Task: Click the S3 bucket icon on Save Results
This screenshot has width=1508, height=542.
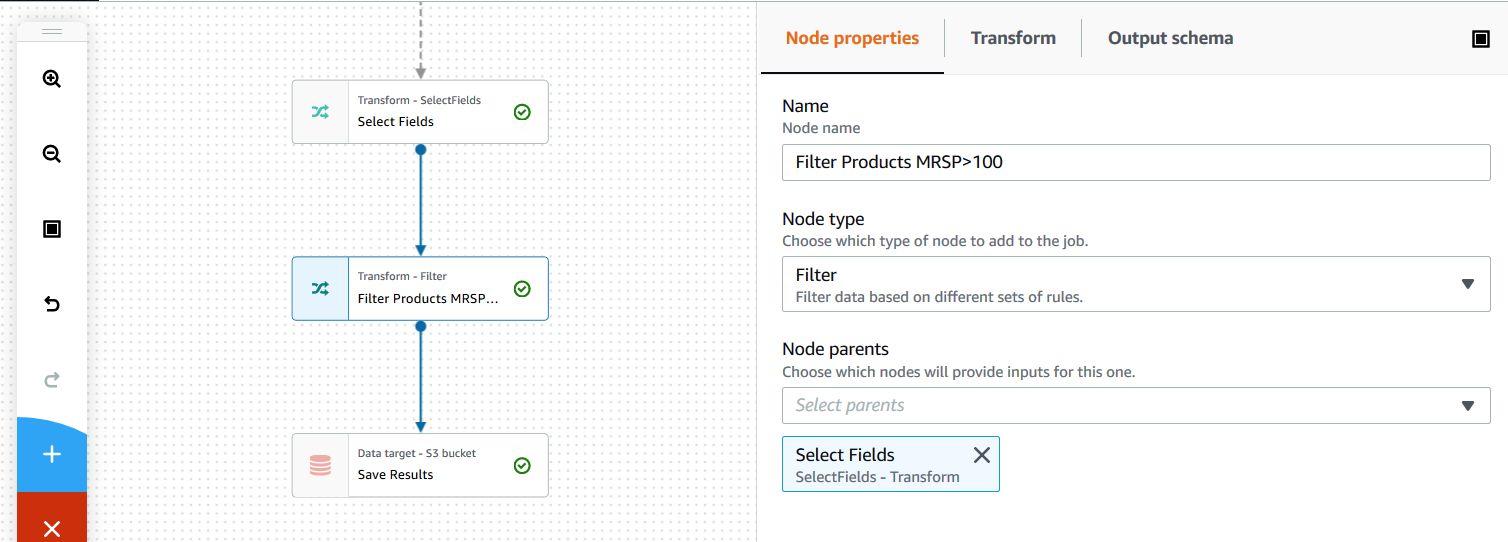Action: point(320,465)
